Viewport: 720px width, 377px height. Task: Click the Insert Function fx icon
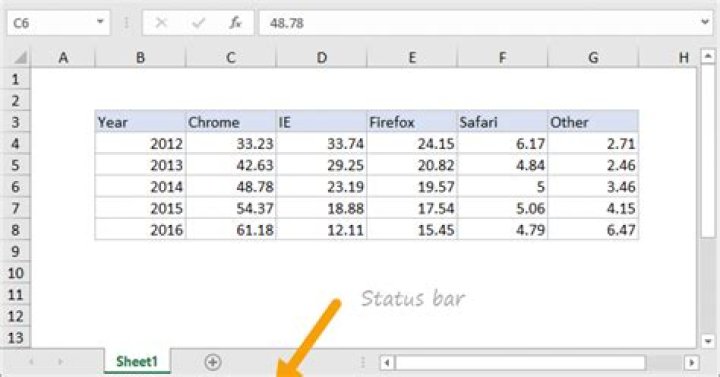point(235,23)
